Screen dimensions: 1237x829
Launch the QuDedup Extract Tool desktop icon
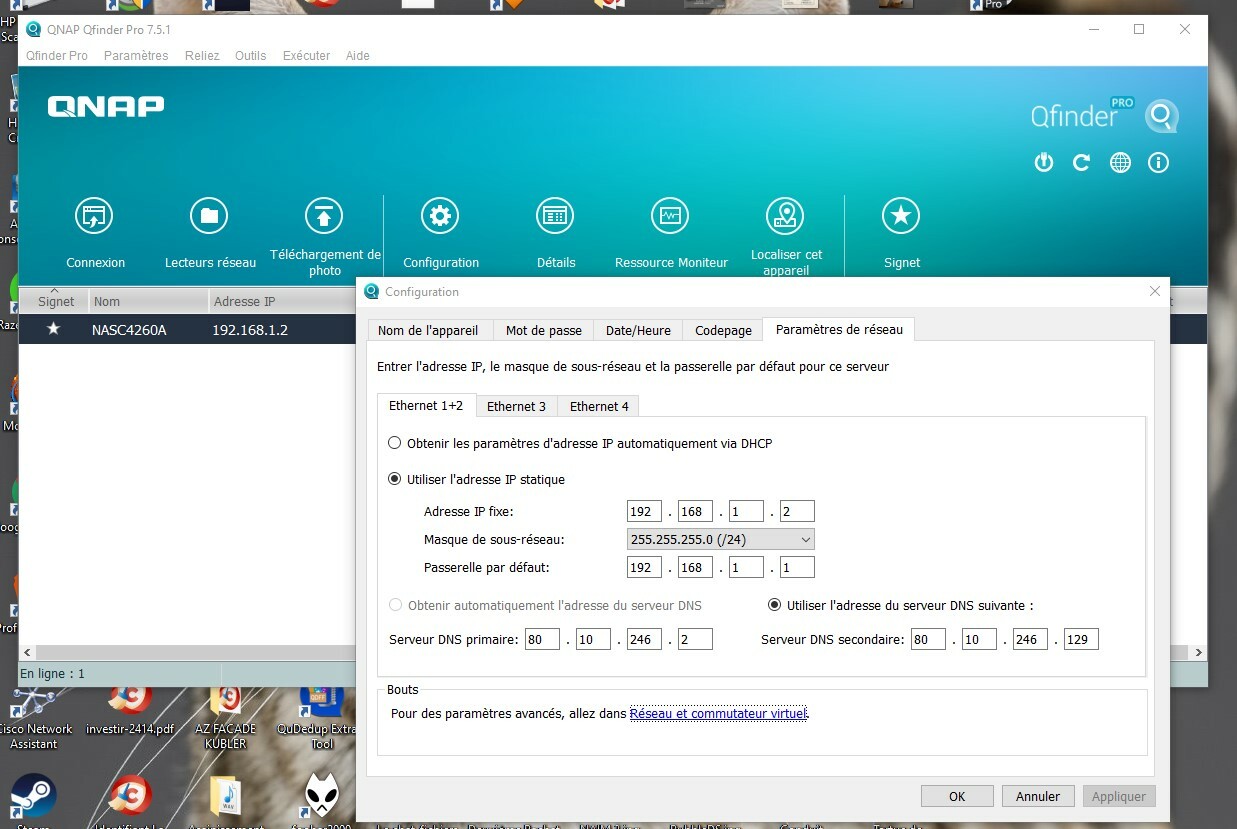point(322,715)
